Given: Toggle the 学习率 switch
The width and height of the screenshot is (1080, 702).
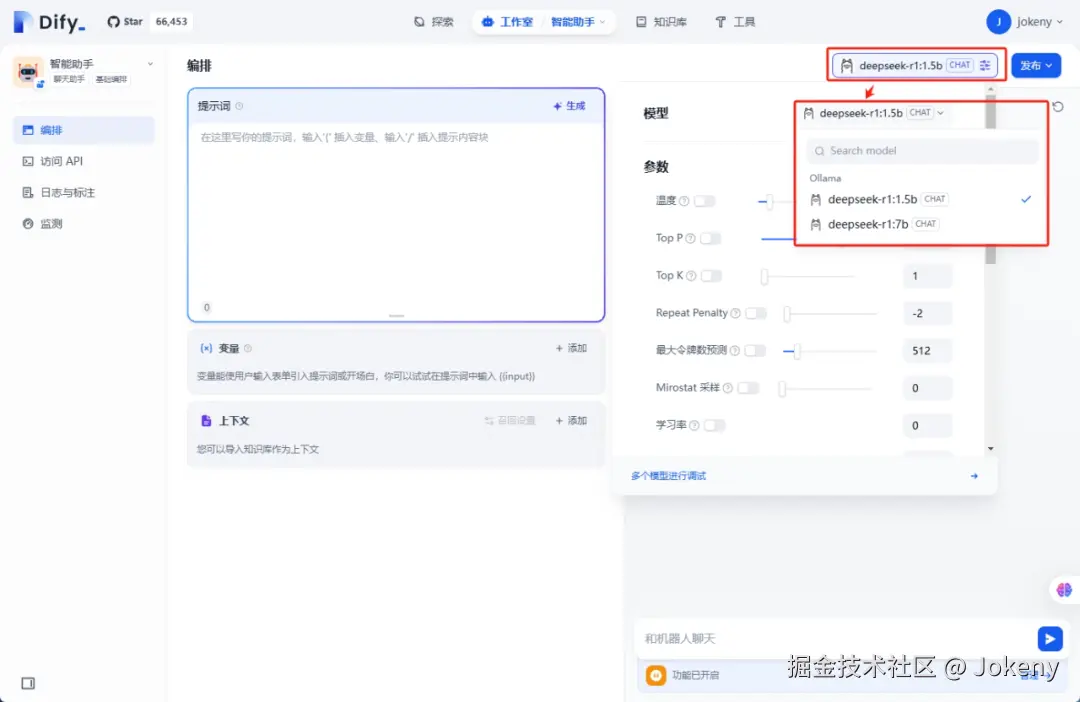Looking at the screenshot, I should tap(714, 426).
